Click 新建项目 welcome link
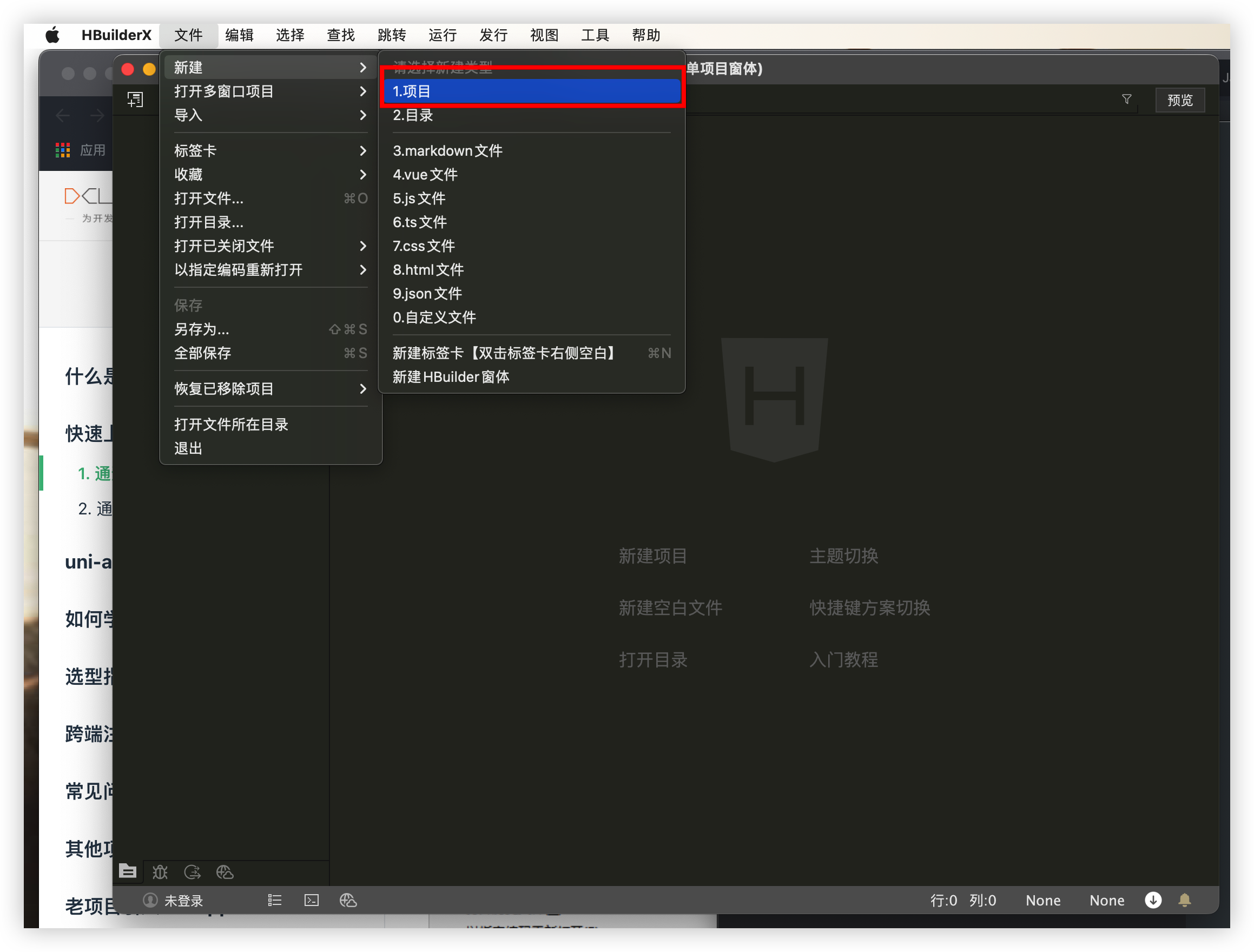 (x=652, y=556)
